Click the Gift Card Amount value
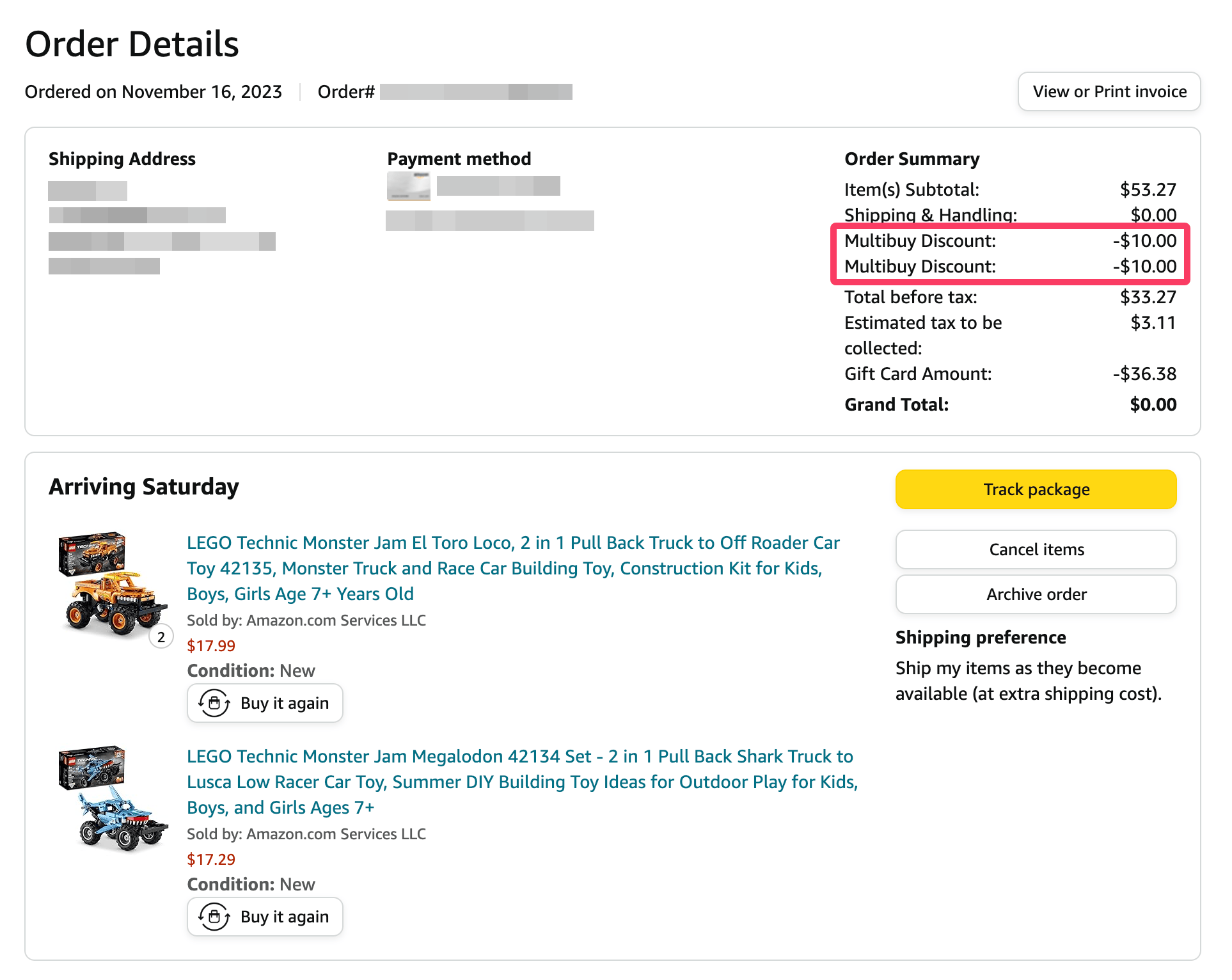This screenshot has width=1232, height=980. (1144, 374)
